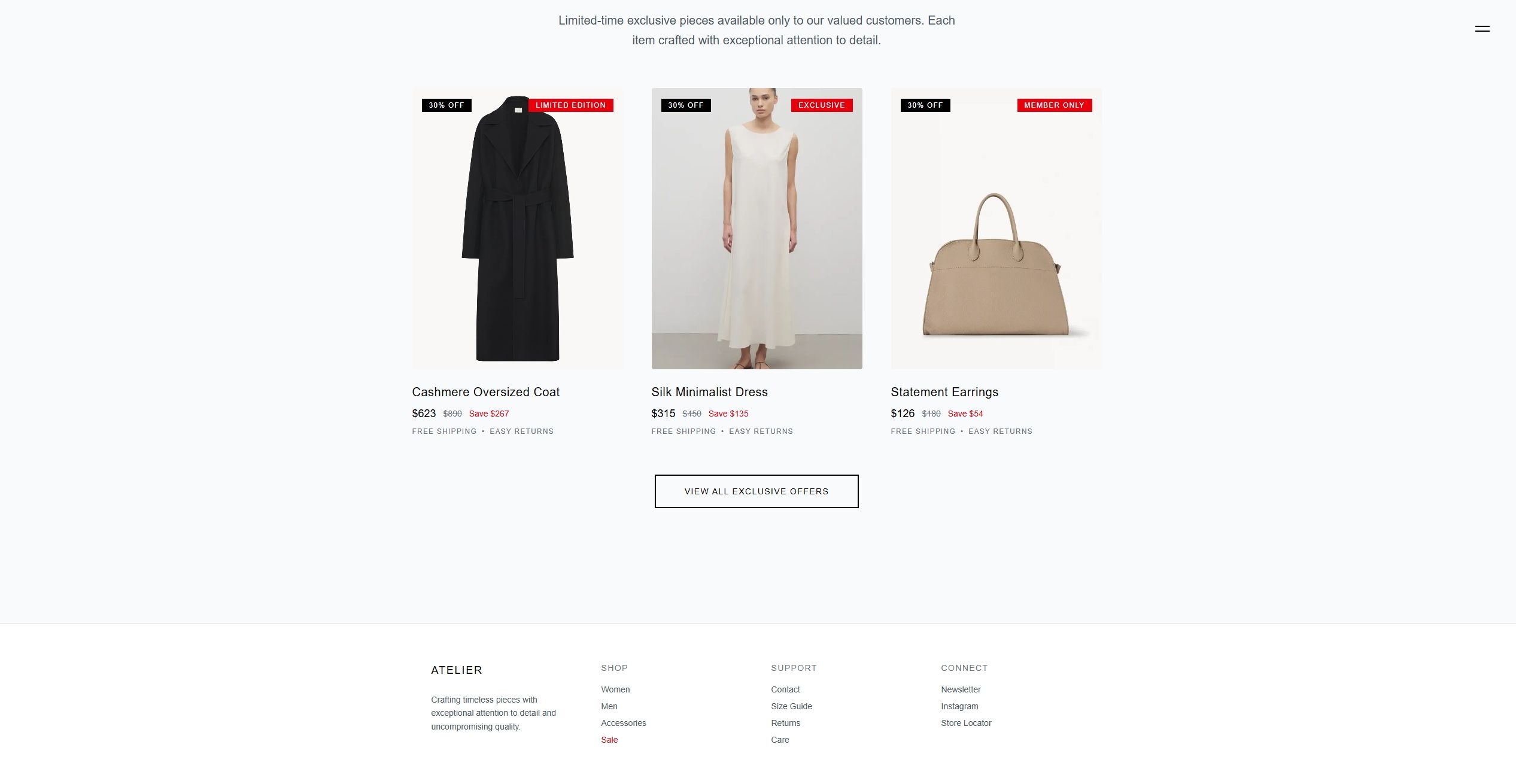This screenshot has height=784, width=1516.
Task: Open the Silk Minimalist Dress photo
Action: click(x=757, y=229)
